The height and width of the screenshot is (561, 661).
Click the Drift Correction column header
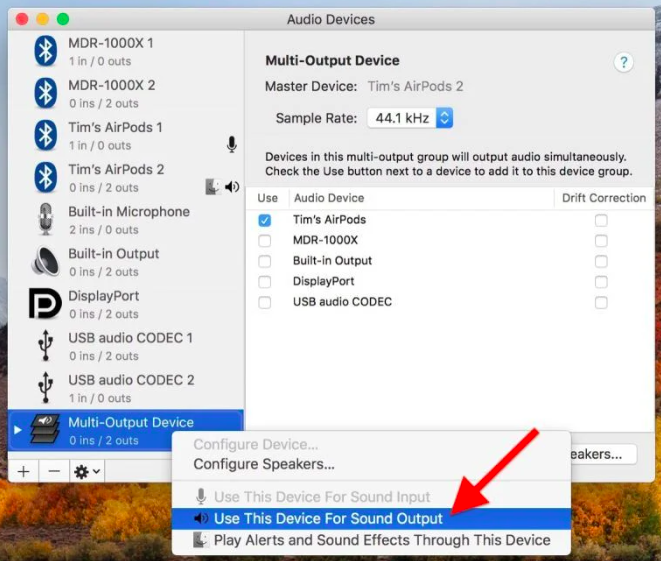coord(604,198)
